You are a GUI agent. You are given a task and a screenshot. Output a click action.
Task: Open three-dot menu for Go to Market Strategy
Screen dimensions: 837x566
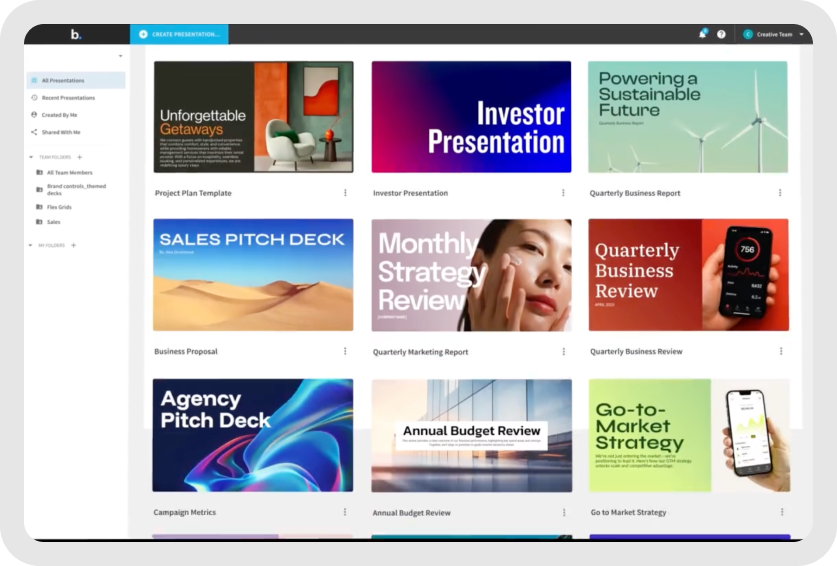click(x=782, y=512)
